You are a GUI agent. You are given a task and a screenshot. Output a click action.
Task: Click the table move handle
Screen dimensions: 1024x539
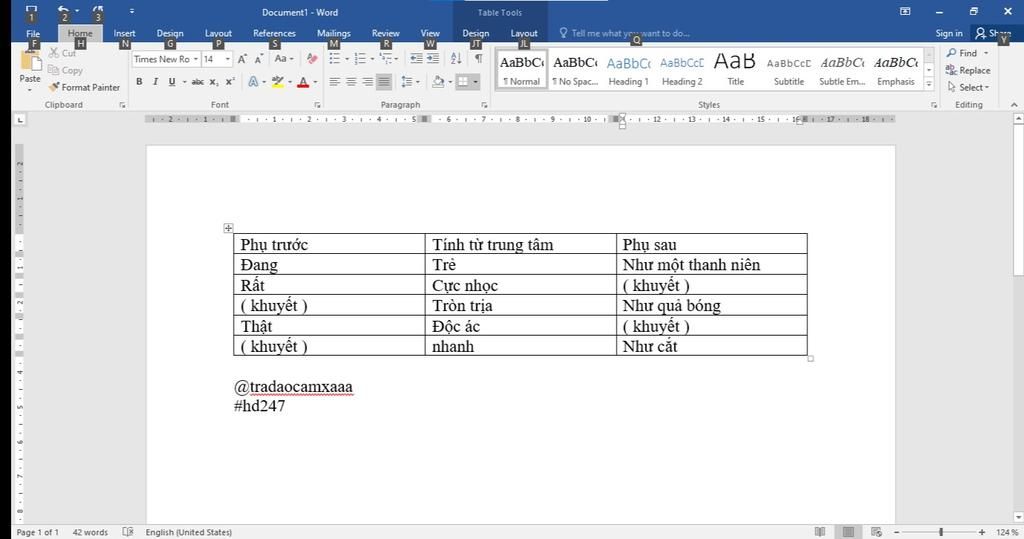point(228,227)
